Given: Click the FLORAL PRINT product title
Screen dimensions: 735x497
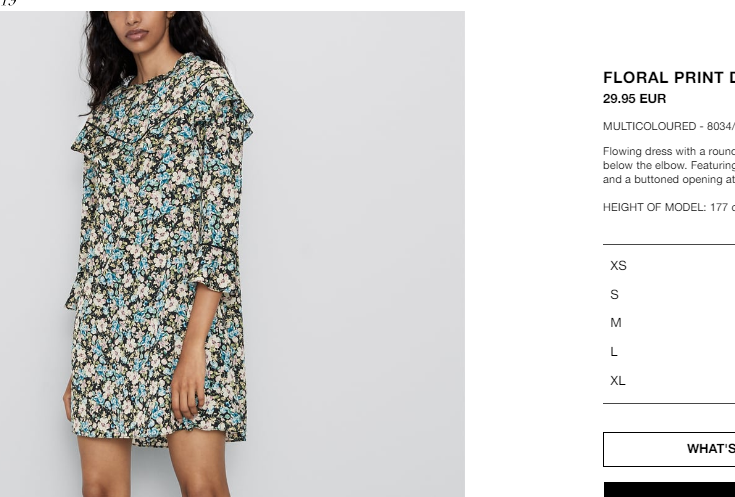Looking at the screenshot, I should (x=669, y=77).
